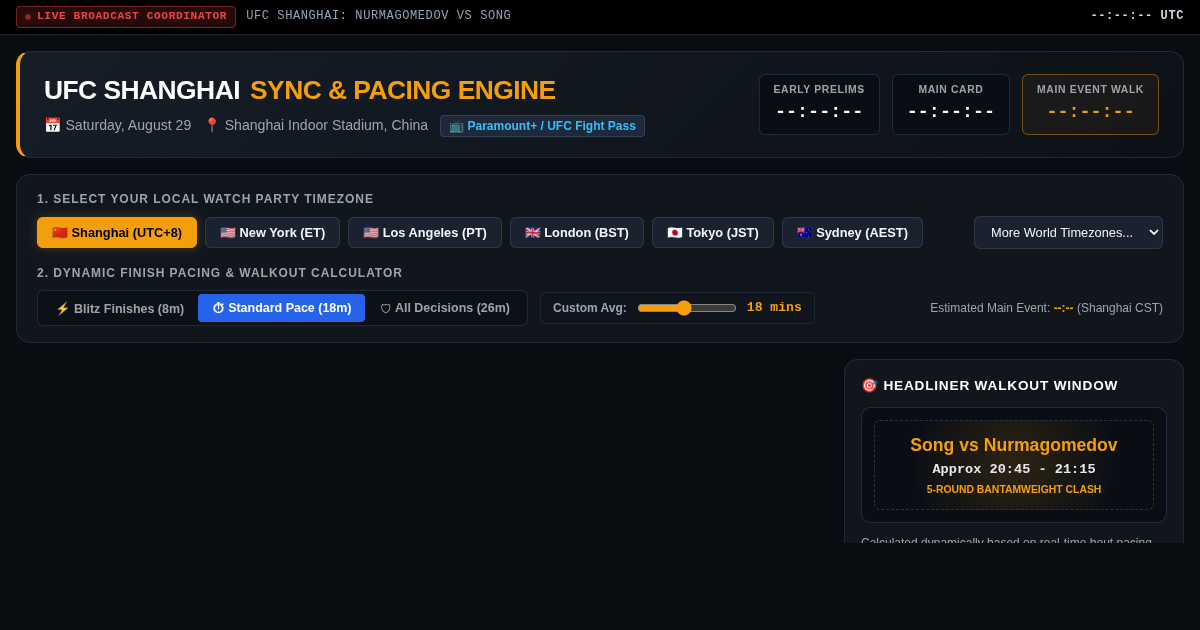Click the US flag on the New York button
The height and width of the screenshot is (630, 1200).
pos(228,233)
